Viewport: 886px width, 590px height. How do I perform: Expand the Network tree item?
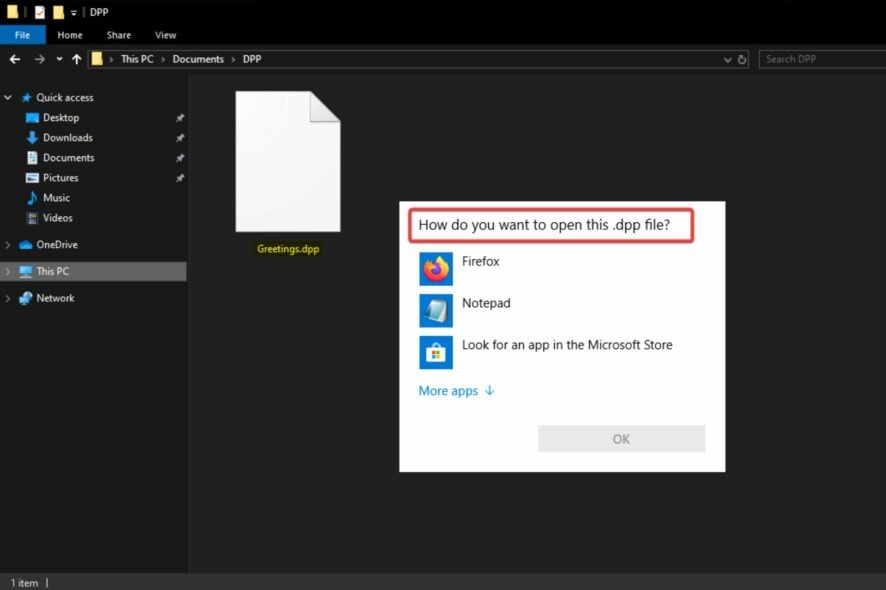8,297
